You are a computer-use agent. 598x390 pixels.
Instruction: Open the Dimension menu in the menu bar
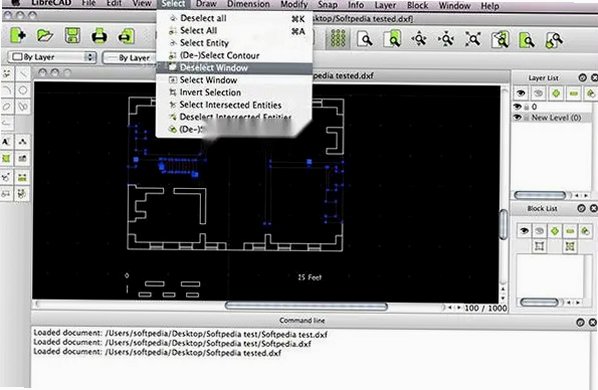[248, 5]
